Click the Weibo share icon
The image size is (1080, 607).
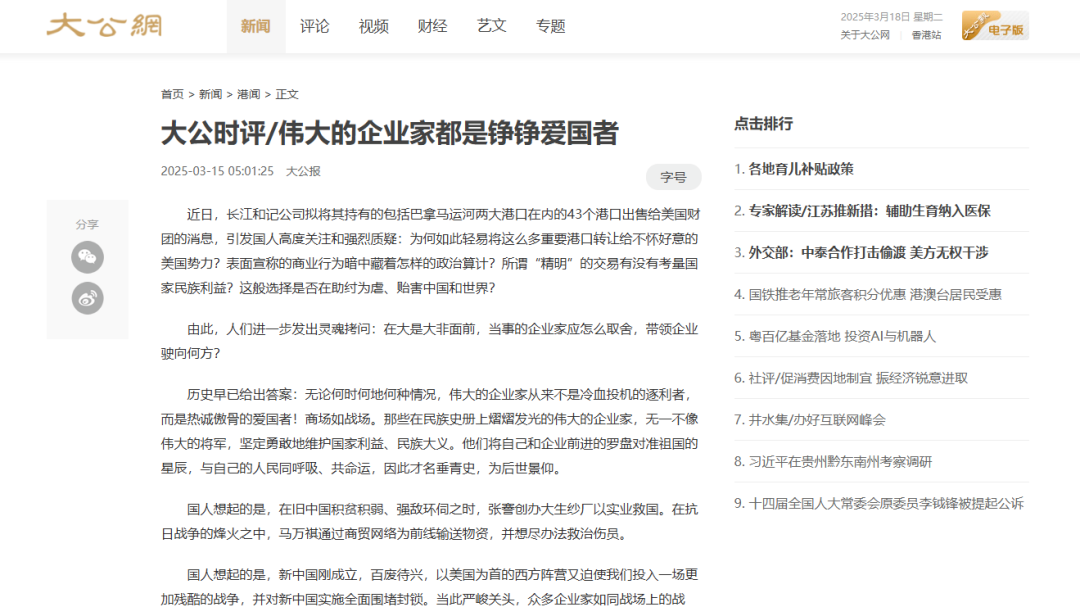(87, 298)
